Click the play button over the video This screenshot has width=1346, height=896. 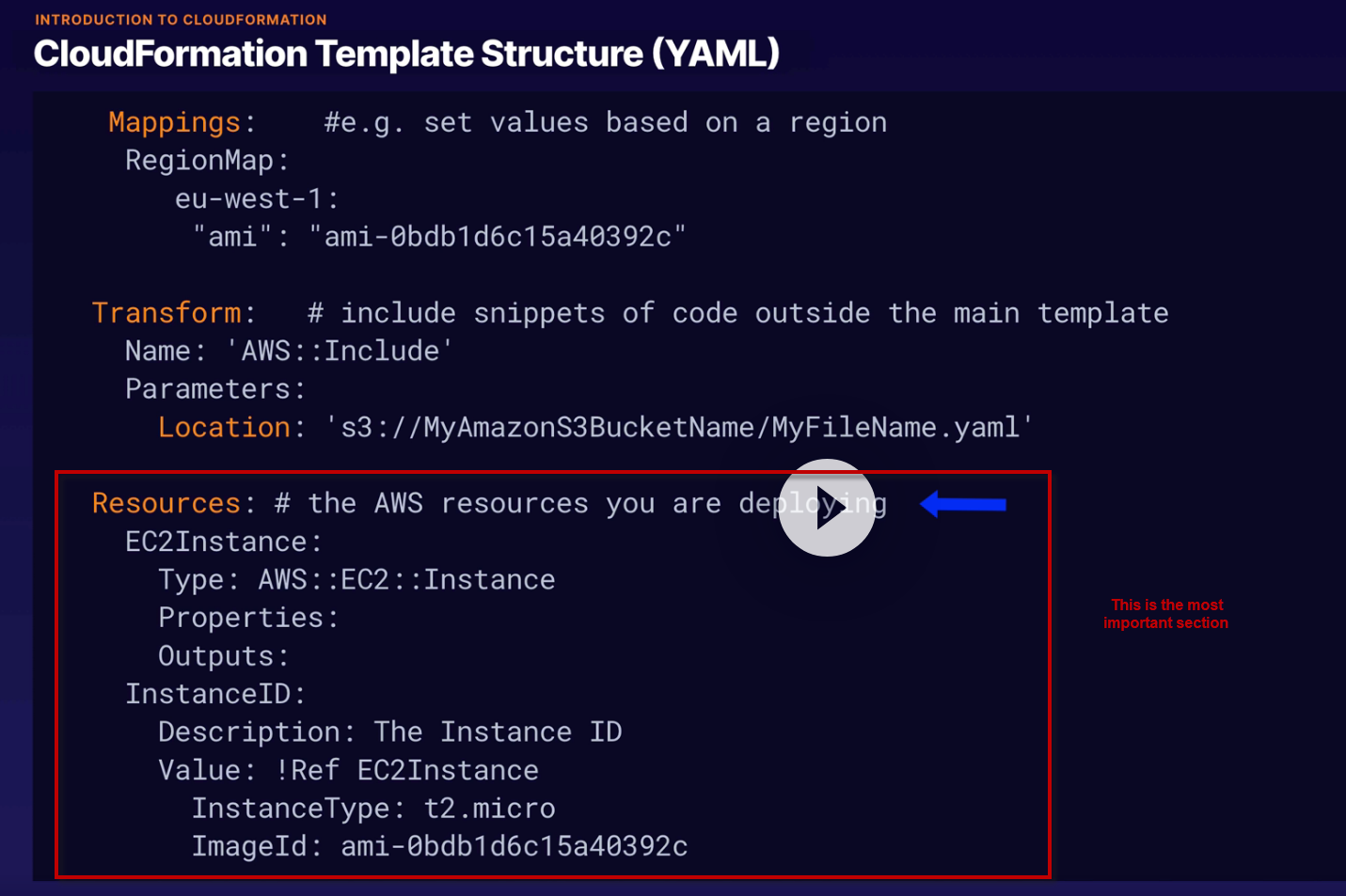827,508
